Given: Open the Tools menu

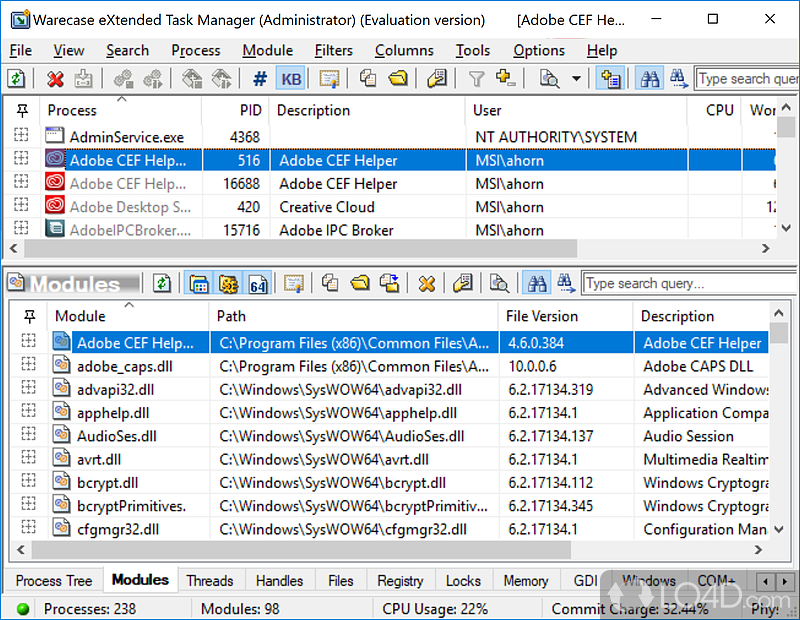Looking at the screenshot, I should point(473,51).
